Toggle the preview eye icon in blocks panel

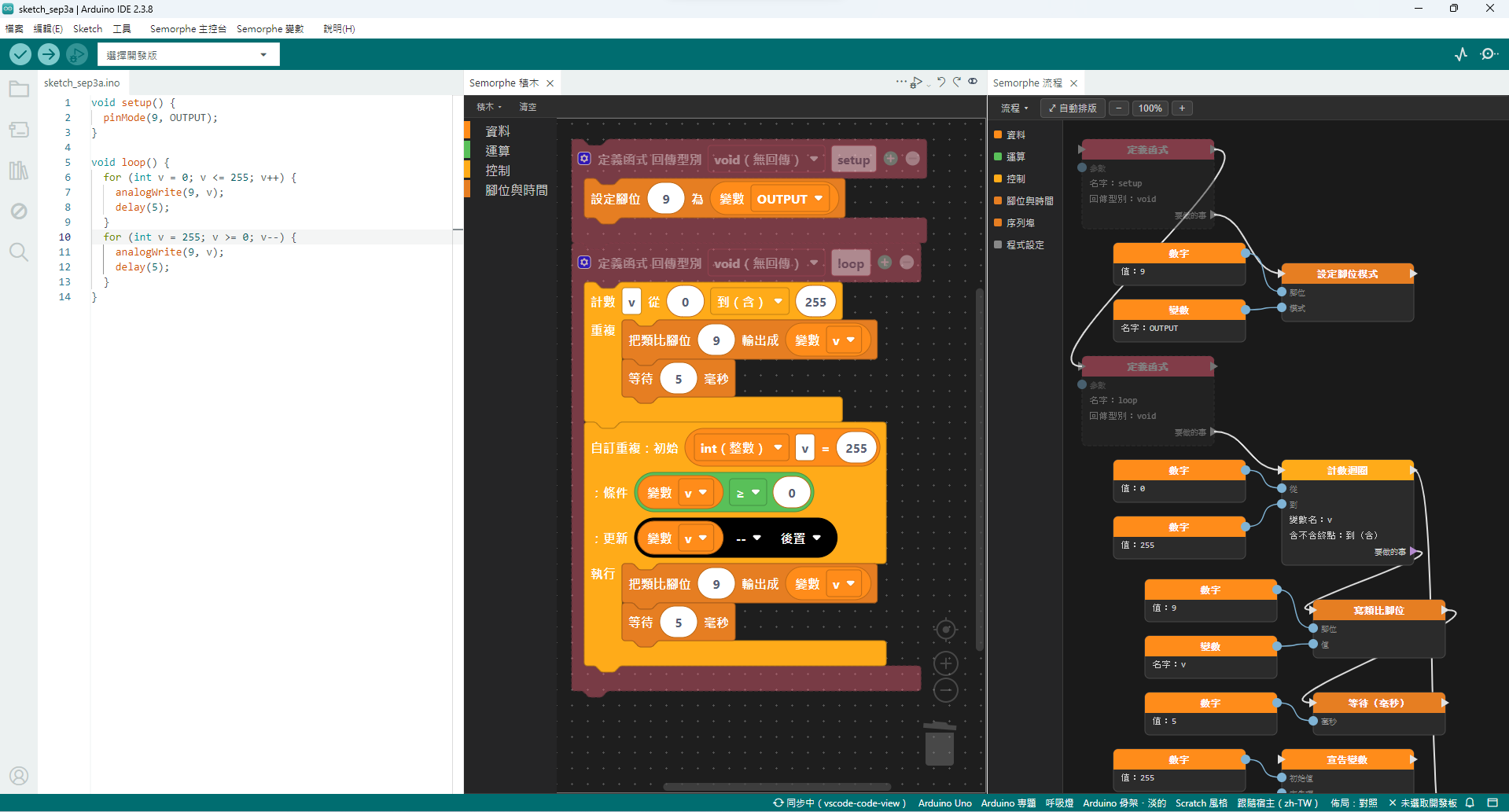[x=973, y=81]
